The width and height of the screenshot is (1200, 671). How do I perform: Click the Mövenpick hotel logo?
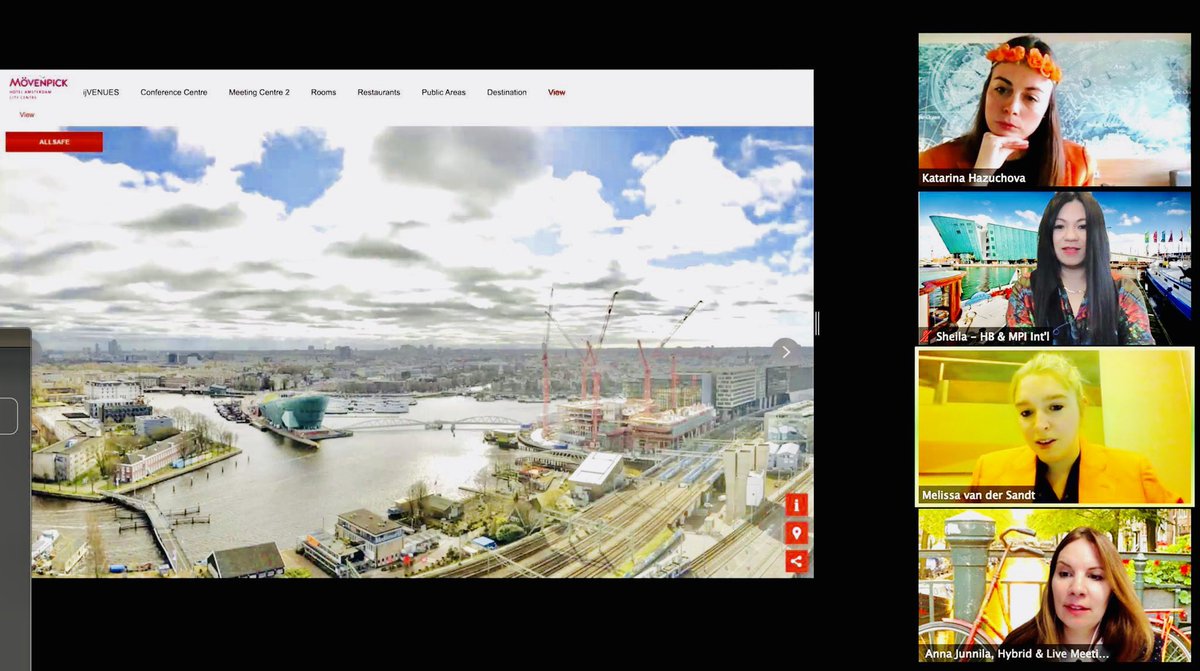(38, 87)
